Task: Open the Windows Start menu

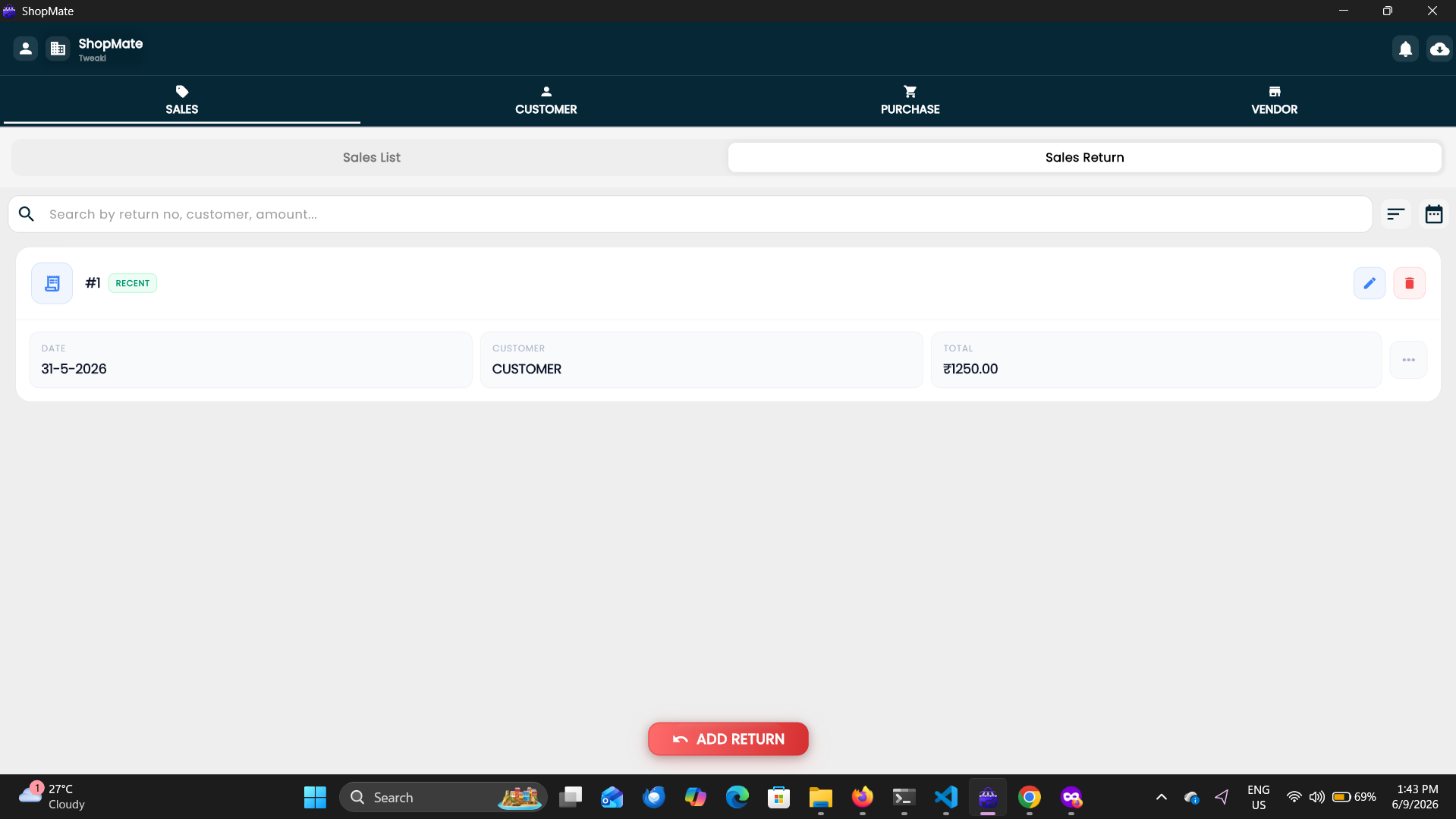Action: coord(315,797)
